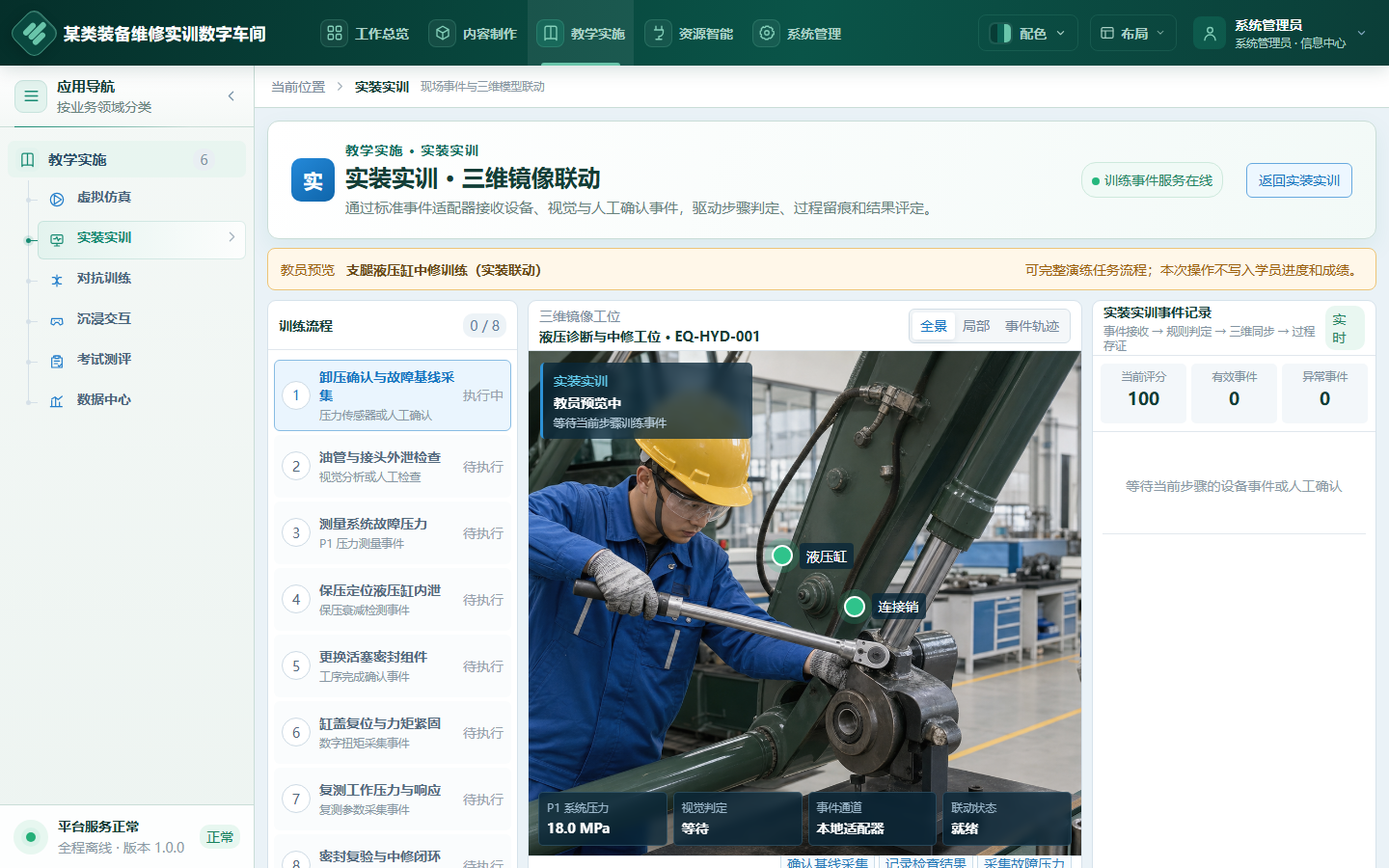Open the 配色 dropdown
This screenshot has height=868, width=1389.
pyautogui.click(x=1028, y=34)
